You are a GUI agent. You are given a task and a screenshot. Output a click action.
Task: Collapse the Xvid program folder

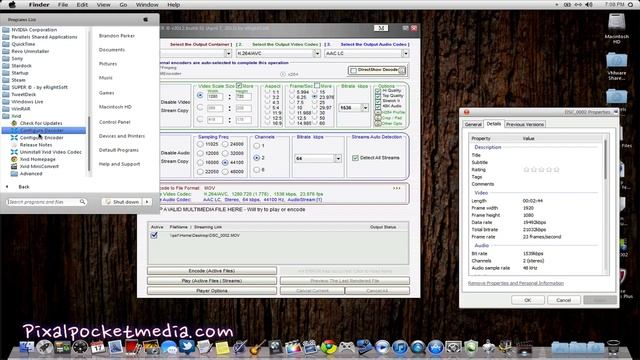[11, 116]
